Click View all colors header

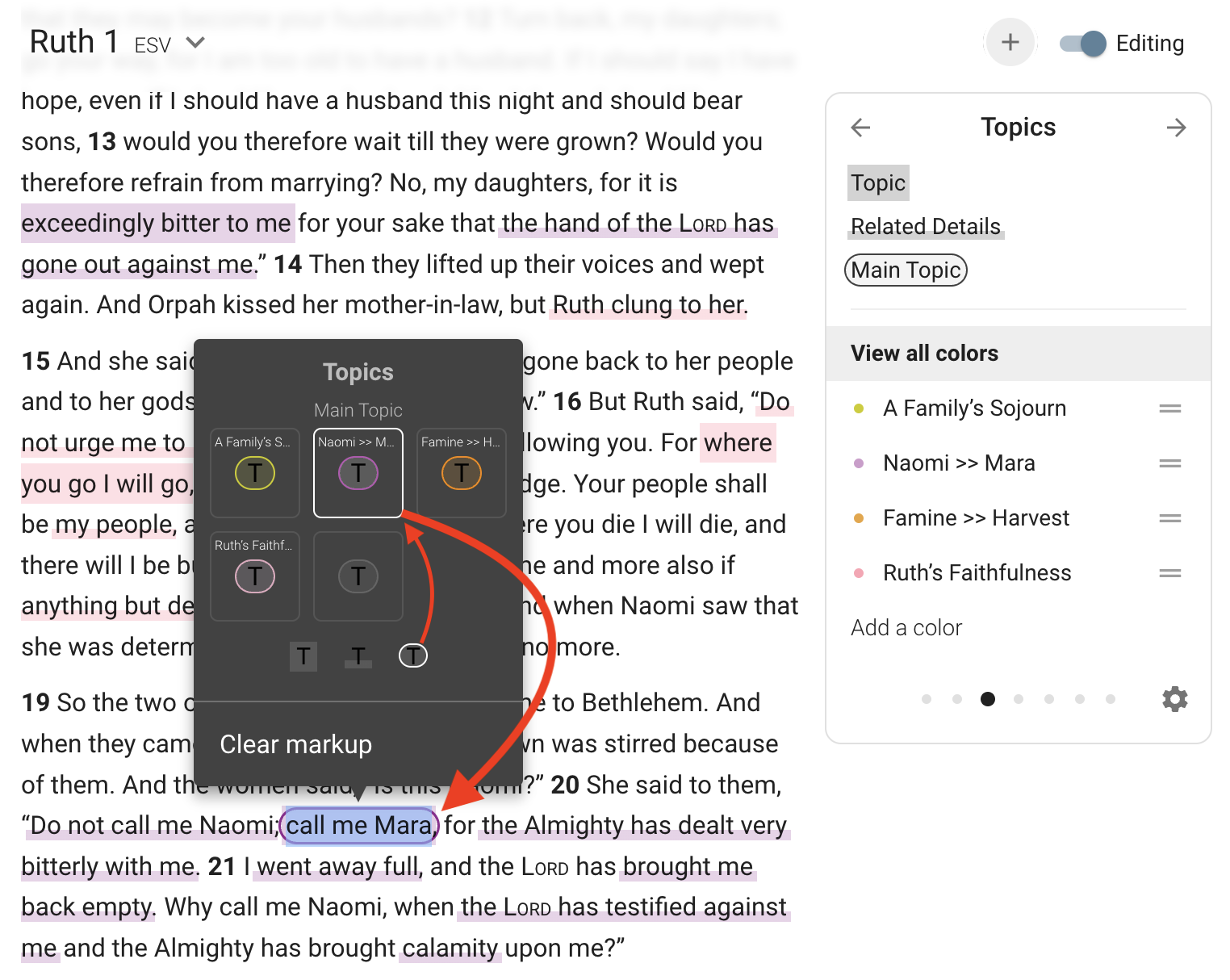click(1018, 354)
